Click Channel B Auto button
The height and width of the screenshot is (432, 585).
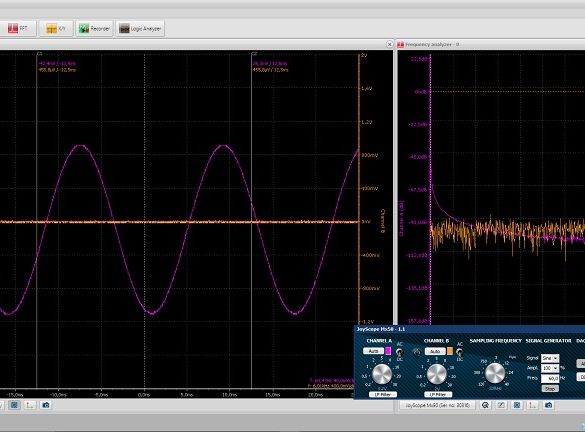coord(435,351)
